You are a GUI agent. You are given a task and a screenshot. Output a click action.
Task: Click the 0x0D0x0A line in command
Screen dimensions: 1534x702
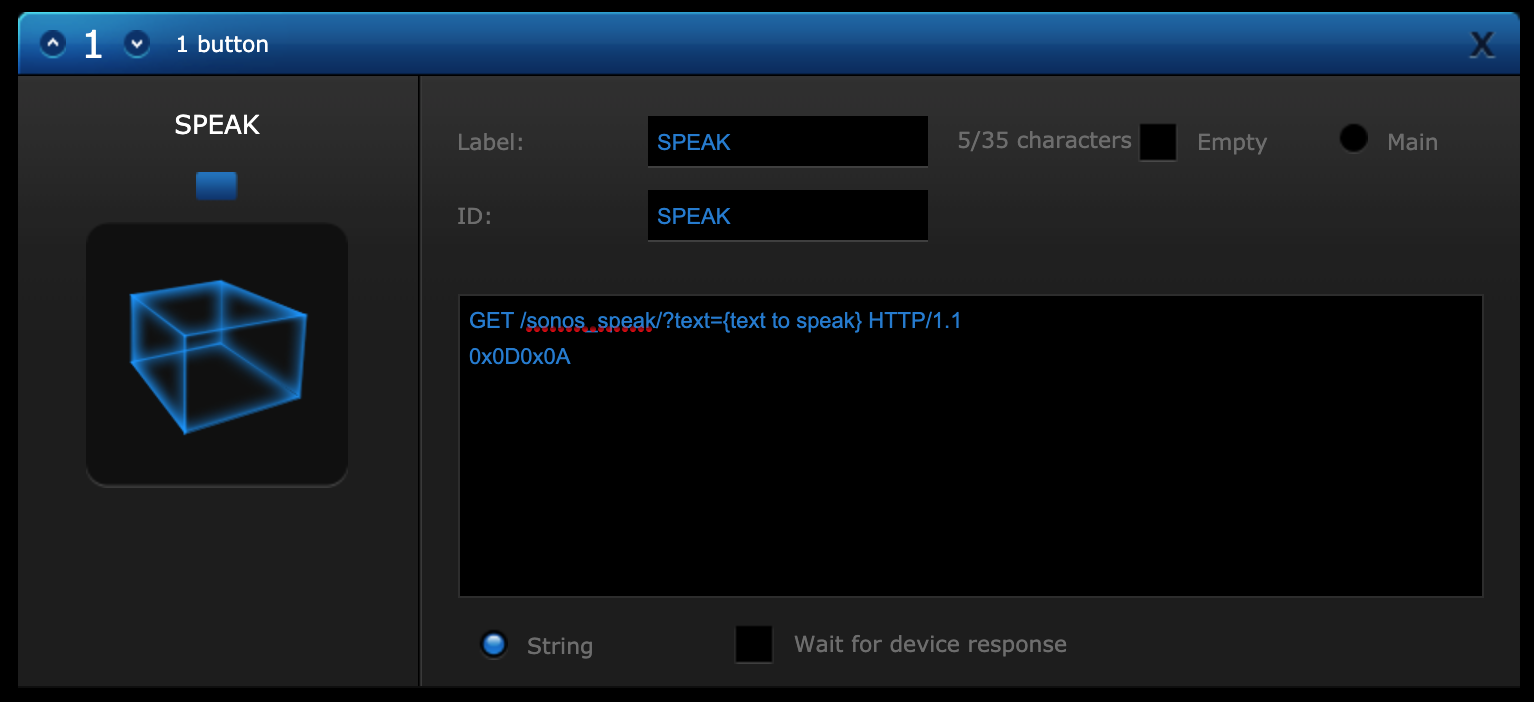click(x=520, y=356)
